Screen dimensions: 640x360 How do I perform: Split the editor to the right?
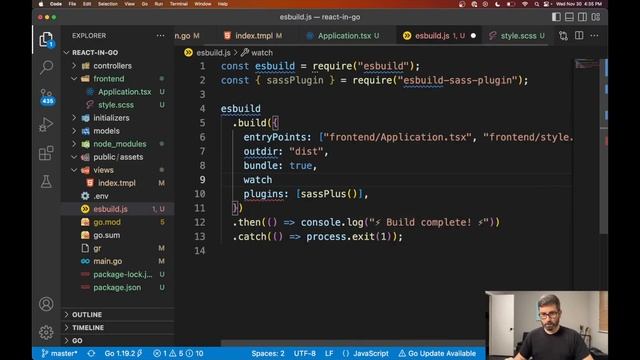coord(579,36)
